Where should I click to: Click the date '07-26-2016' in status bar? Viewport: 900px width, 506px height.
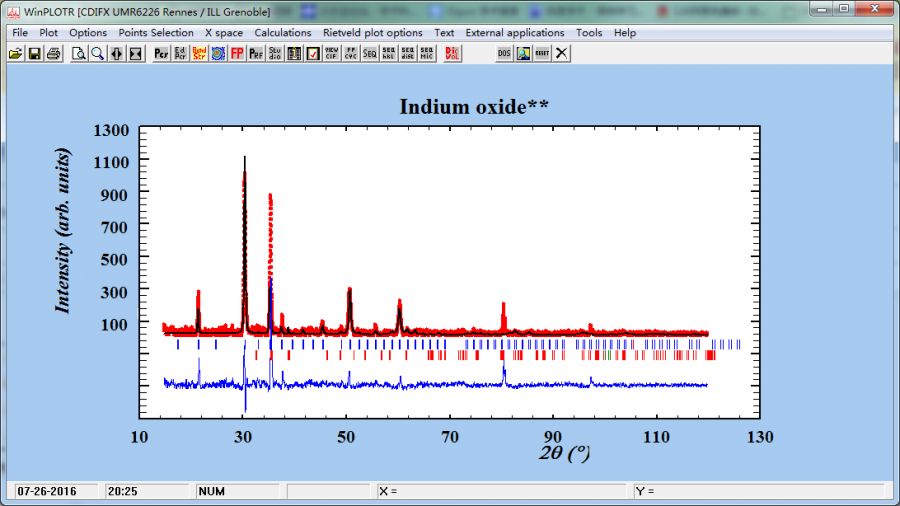click(x=46, y=492)
